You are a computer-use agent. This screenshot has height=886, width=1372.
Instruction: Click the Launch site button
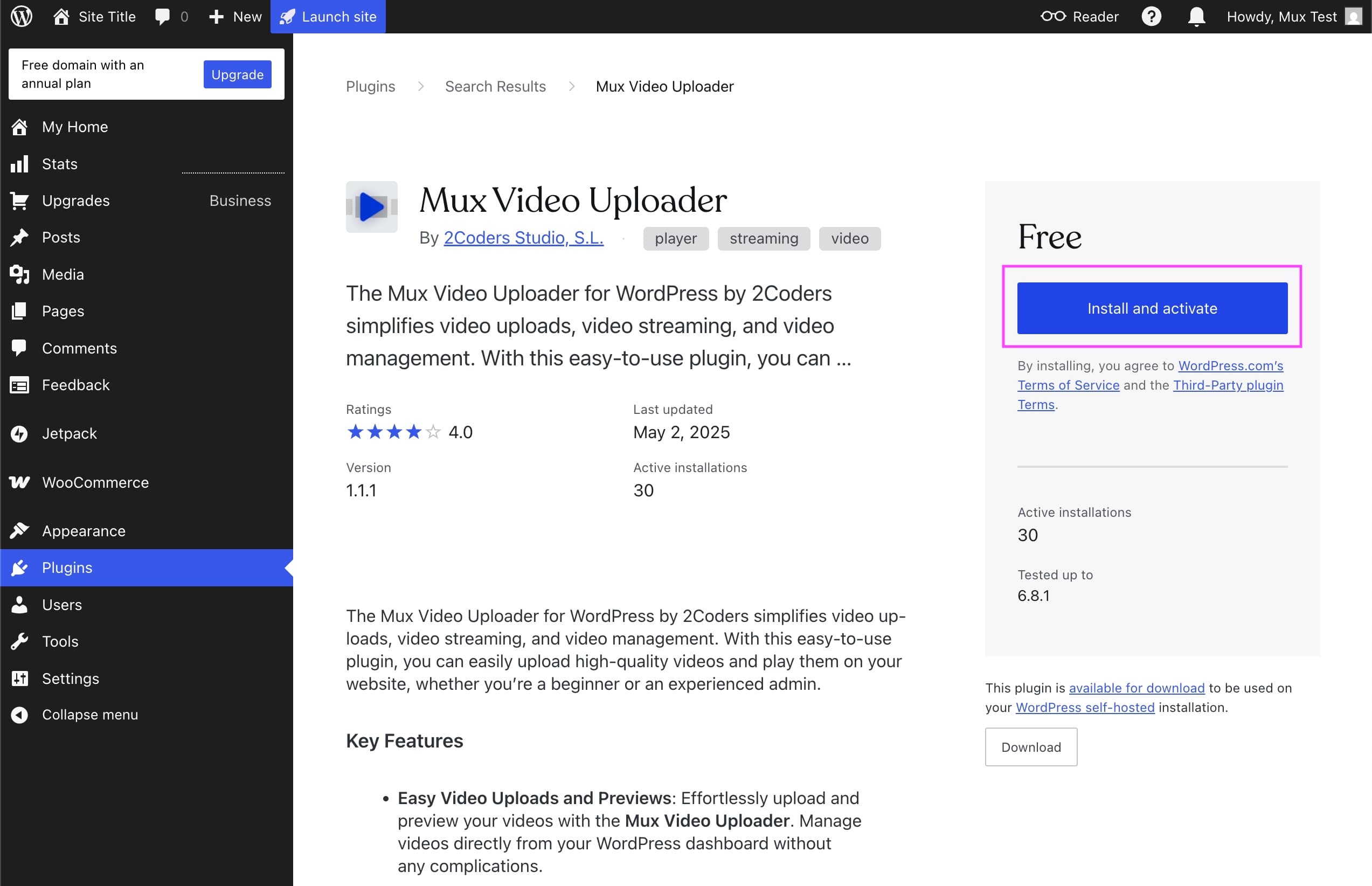tap(328, 16)
